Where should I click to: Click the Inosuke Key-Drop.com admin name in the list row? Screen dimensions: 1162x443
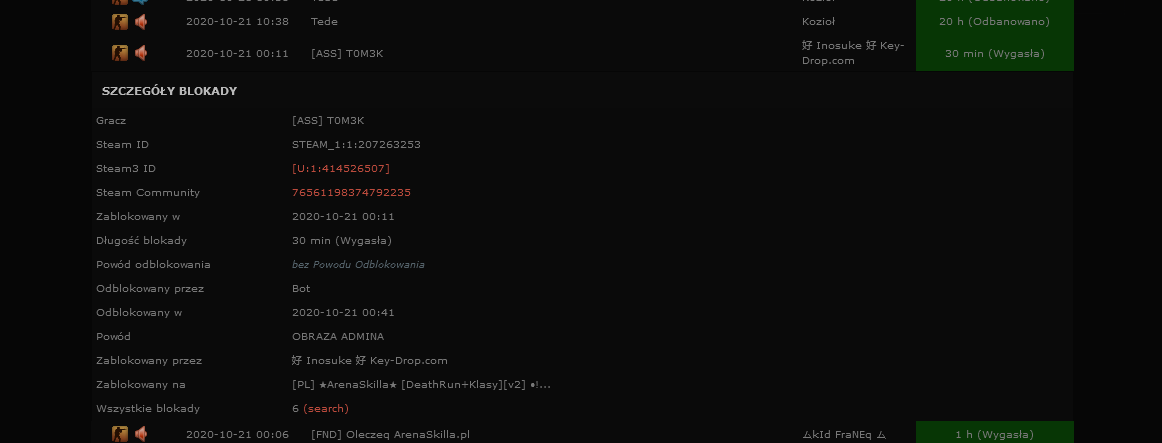pyautogui.click(x=853, y=53)
